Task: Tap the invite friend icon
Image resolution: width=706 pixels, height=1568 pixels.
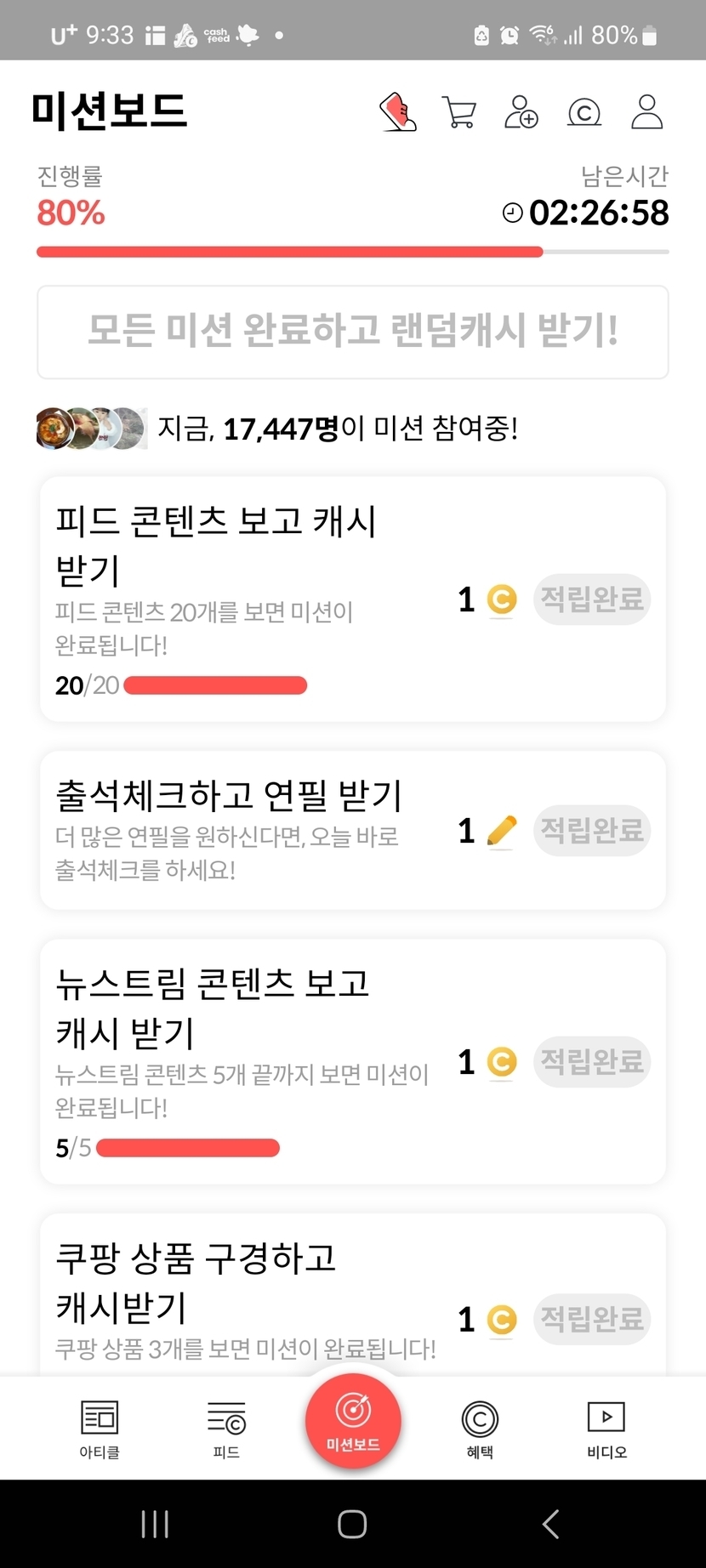Action: pyautogui.click(x=521, y=112)
